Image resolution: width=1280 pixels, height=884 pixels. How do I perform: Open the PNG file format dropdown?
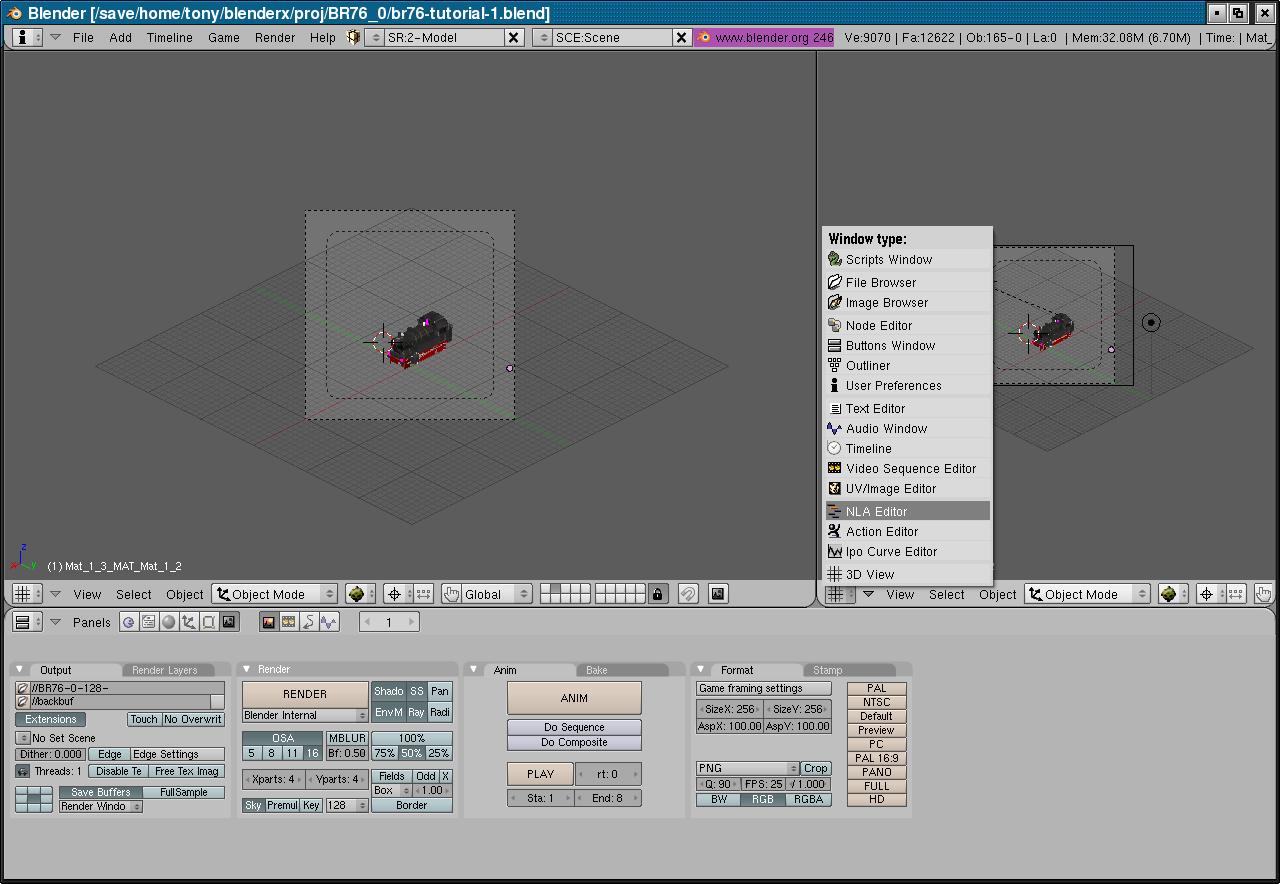[747, 768]
